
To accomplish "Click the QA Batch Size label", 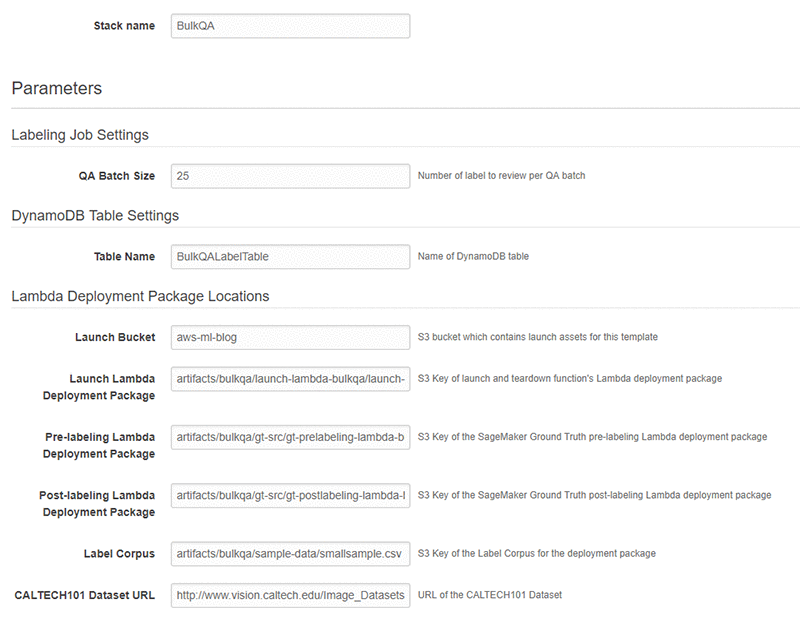I will (116, 176).
